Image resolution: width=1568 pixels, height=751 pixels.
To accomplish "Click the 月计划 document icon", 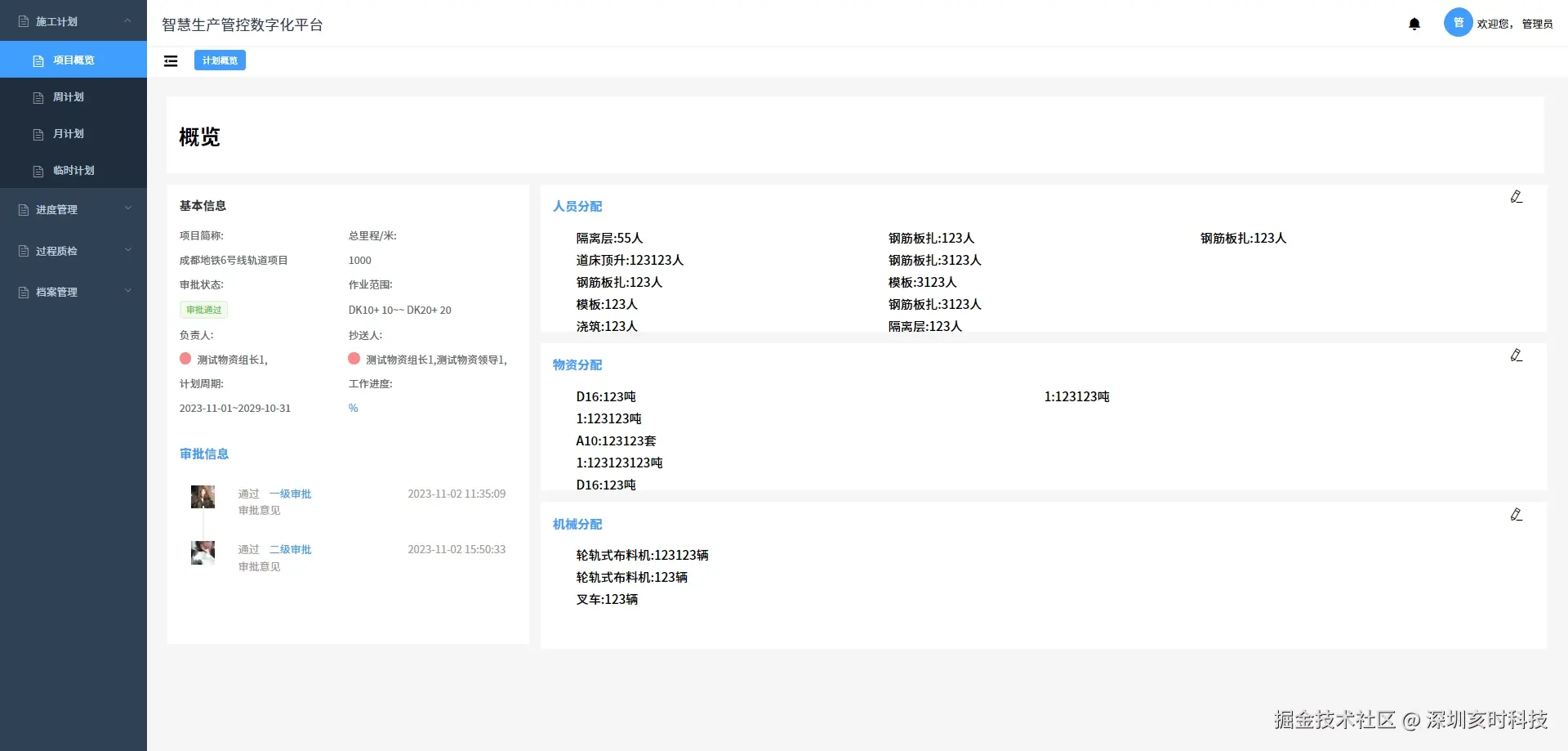I will (38, 134).
